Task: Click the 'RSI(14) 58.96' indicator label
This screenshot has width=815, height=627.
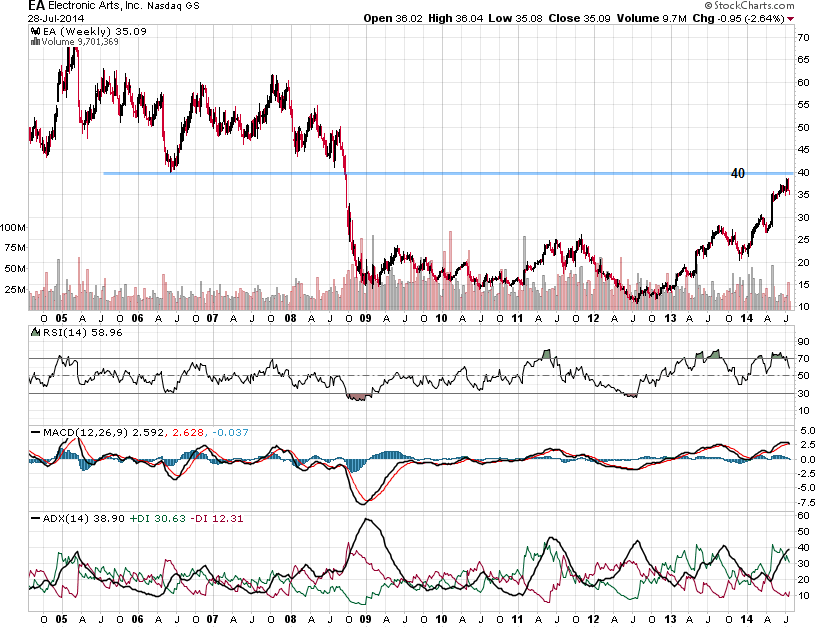Action: pos(83,332)
